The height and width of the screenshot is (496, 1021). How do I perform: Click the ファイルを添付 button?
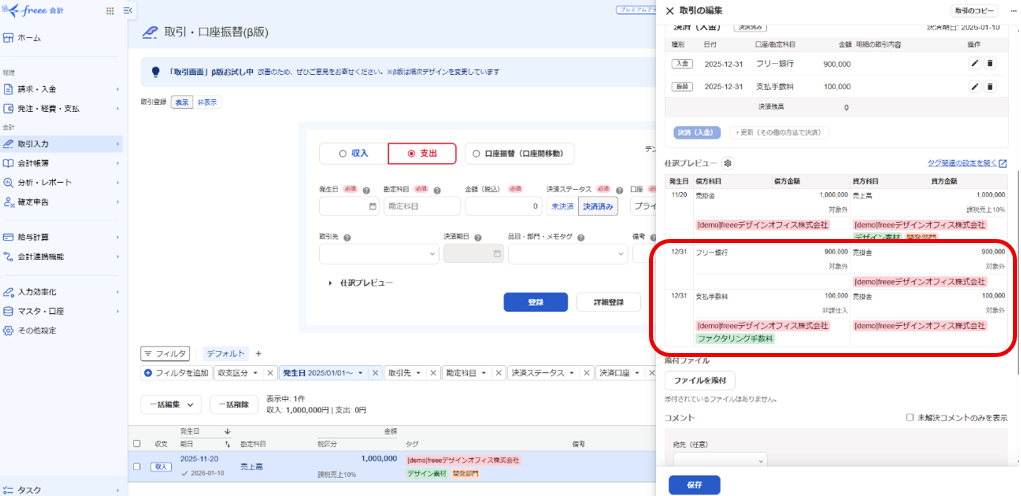[x=700, y=380]
